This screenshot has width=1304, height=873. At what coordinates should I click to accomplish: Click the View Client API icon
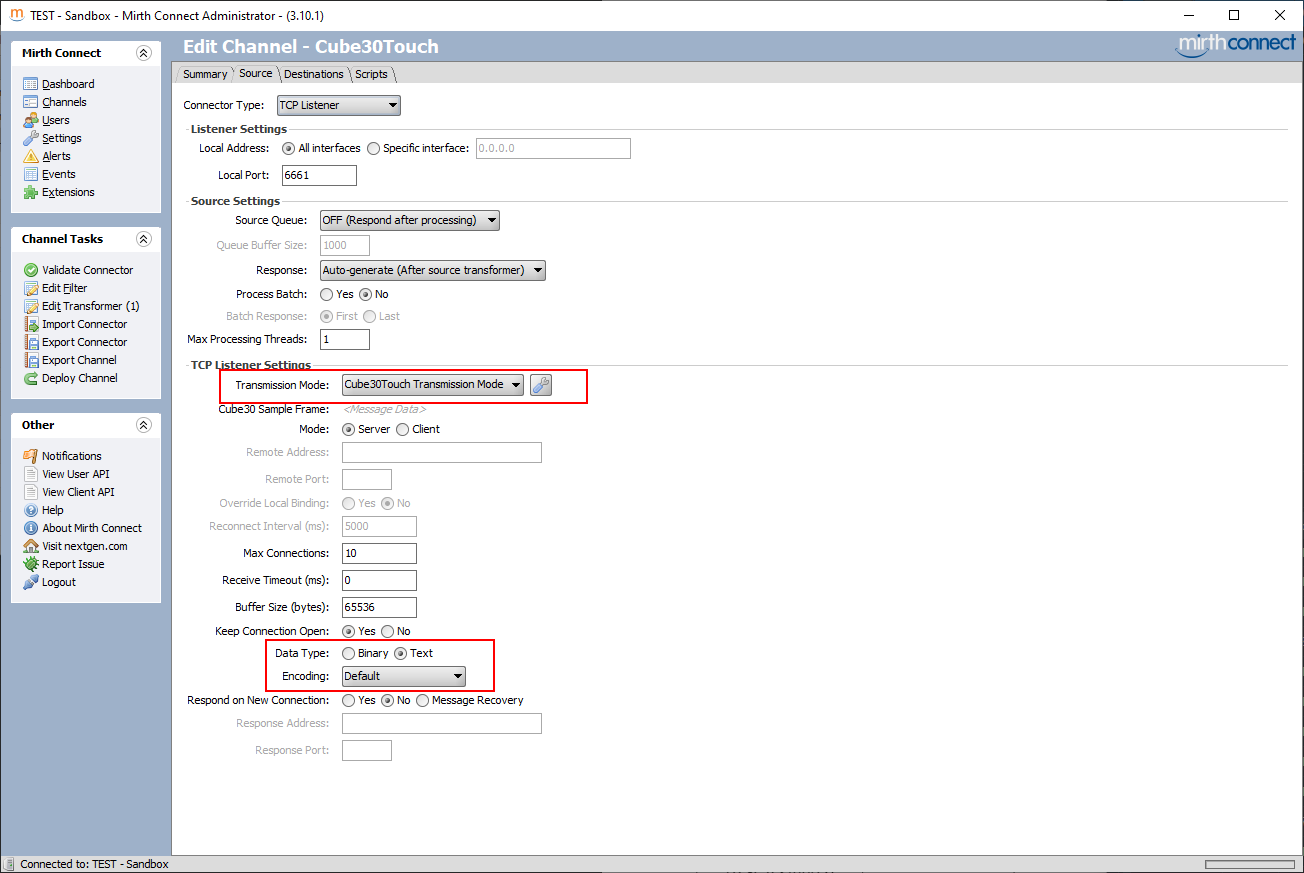(x=31, y=492)
